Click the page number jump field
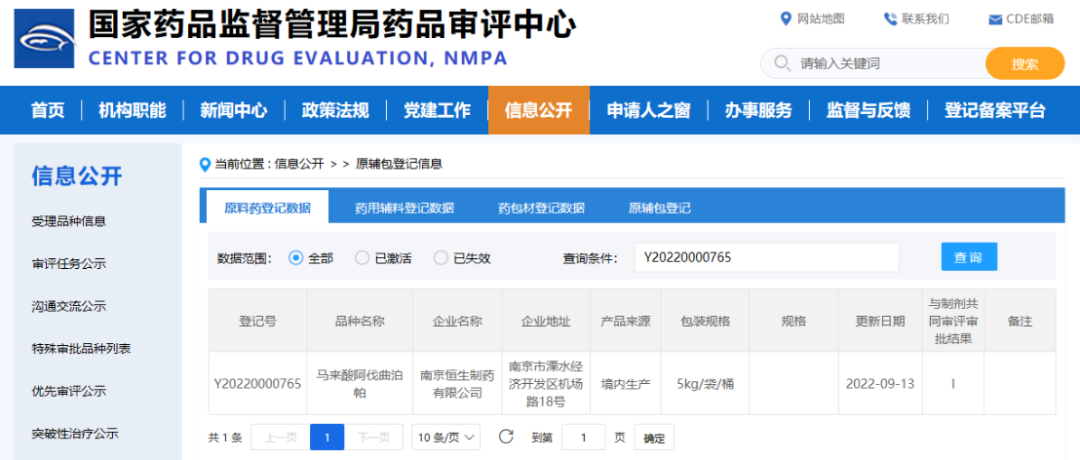Screen dimensions: 1080x460 tap(583, 437)
